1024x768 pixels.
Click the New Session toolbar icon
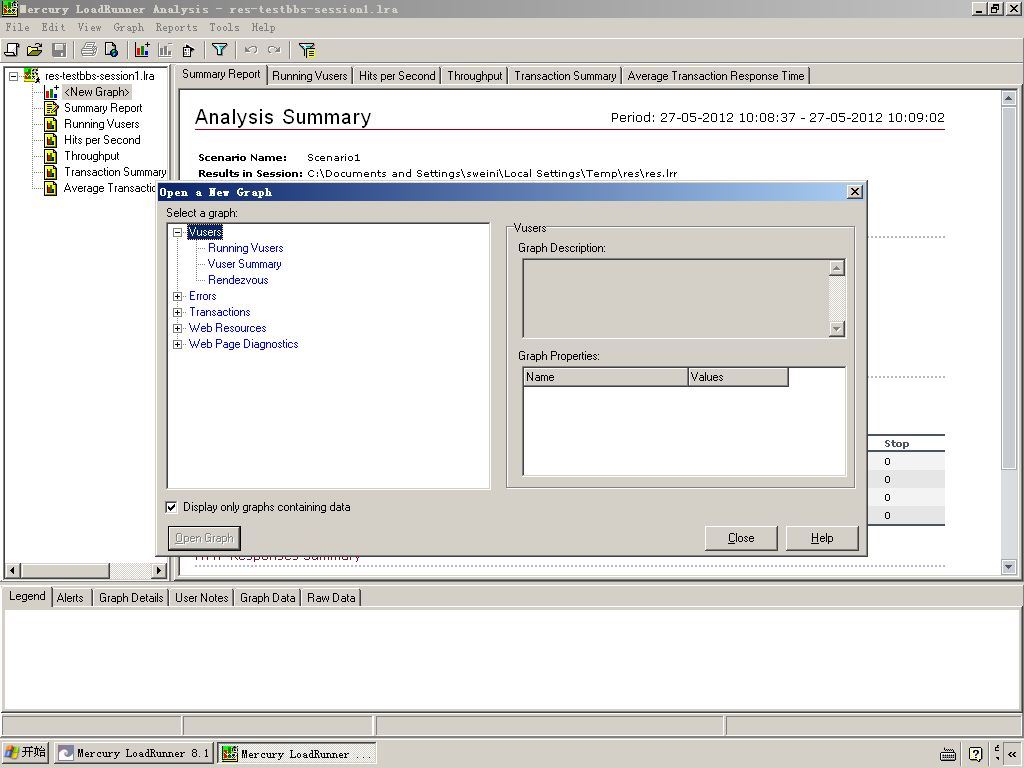pyautogui.click(x=12, y=50)
